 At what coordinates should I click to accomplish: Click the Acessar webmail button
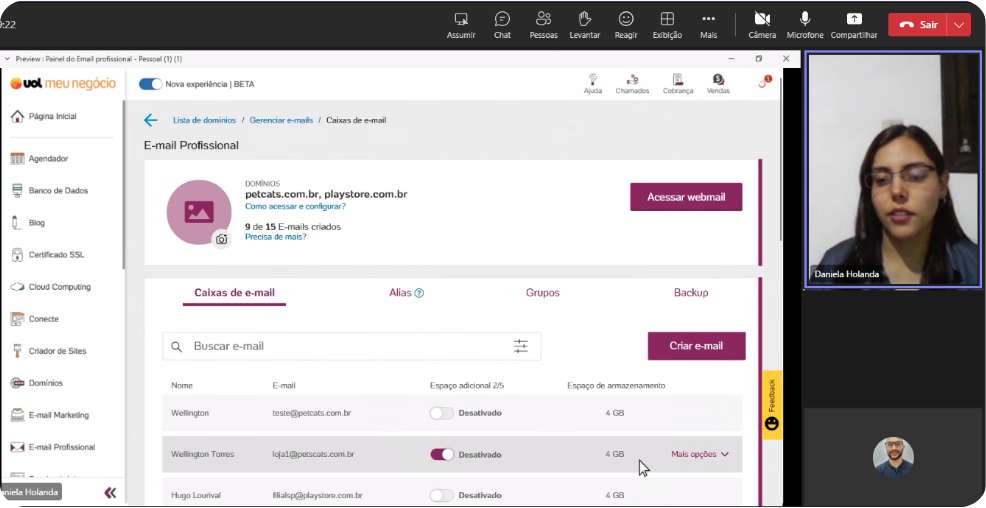coord(686,197)
